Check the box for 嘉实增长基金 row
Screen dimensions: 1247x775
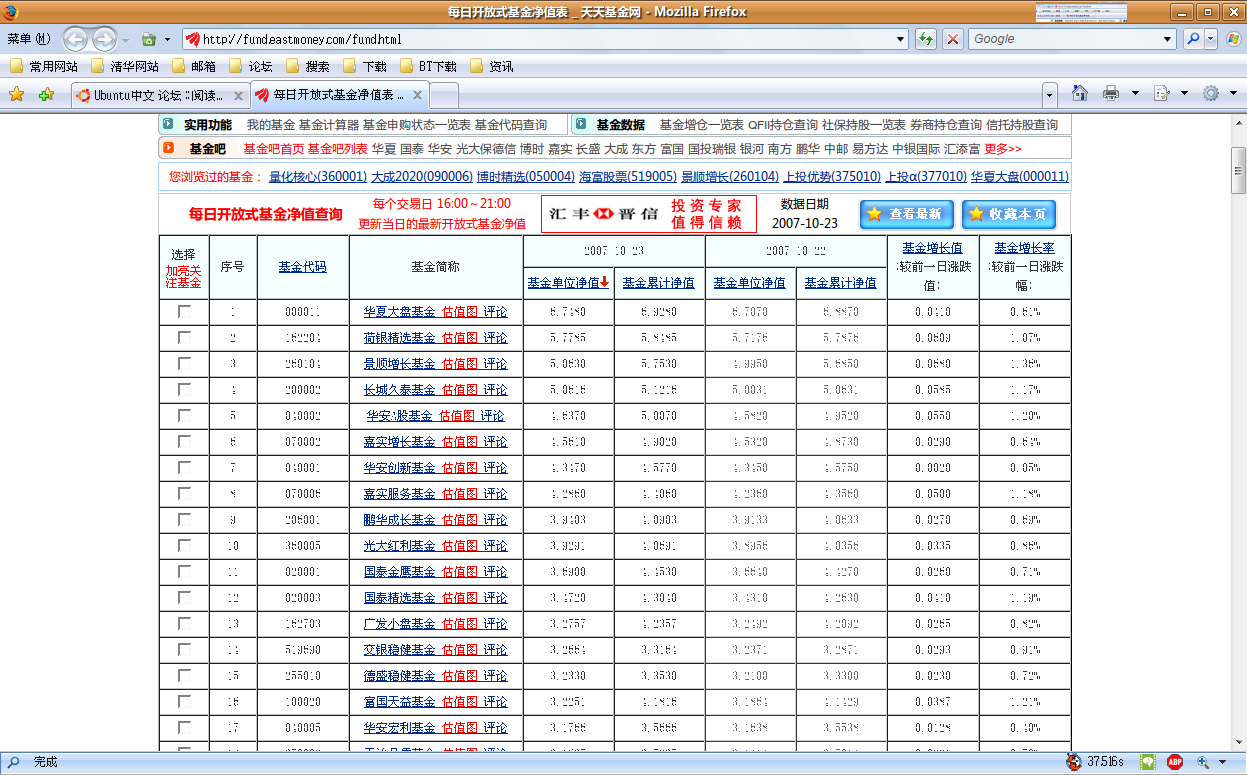(184, 441)
